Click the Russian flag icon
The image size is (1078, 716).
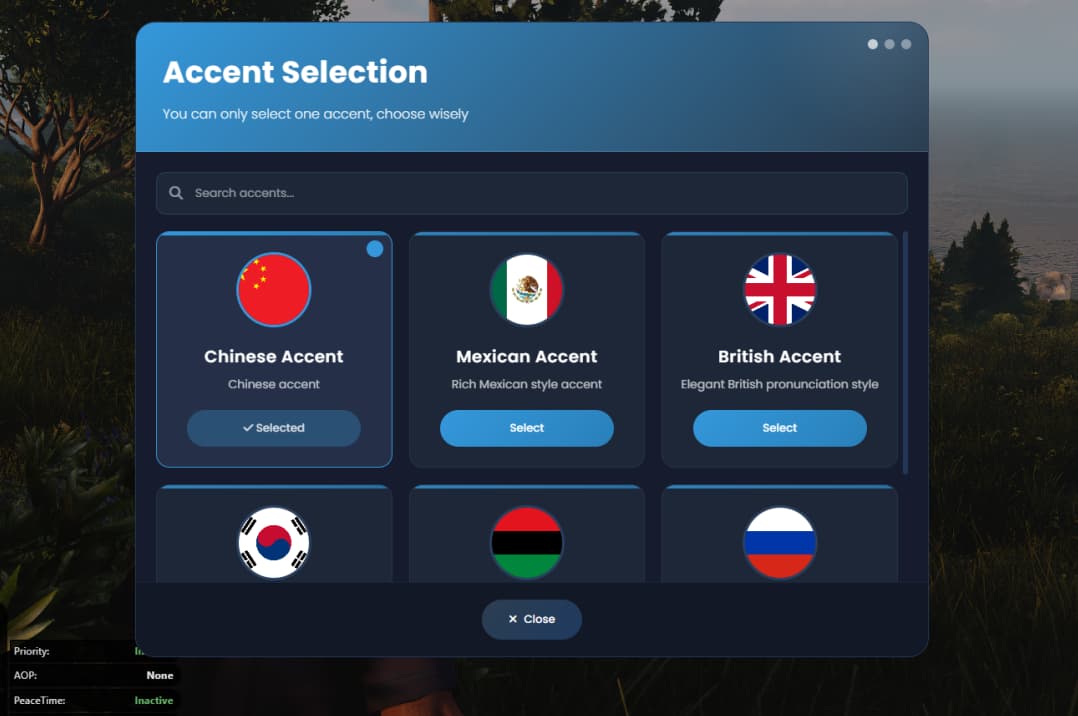pyautogui.click(x=780, y=543)
